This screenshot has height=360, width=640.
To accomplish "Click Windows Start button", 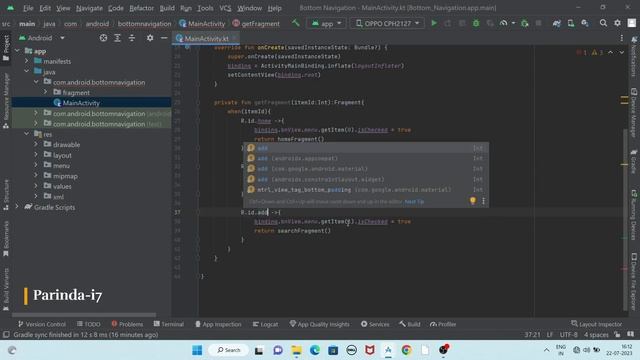I will (x=197, y=350).
